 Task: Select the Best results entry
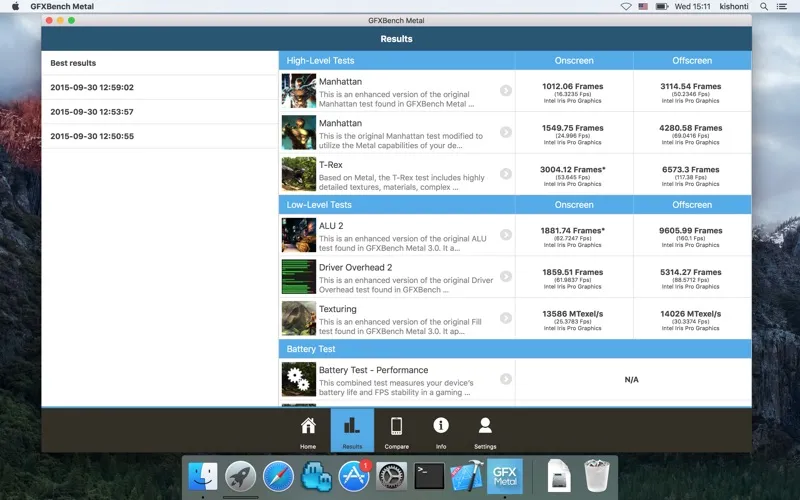point(74,63)
